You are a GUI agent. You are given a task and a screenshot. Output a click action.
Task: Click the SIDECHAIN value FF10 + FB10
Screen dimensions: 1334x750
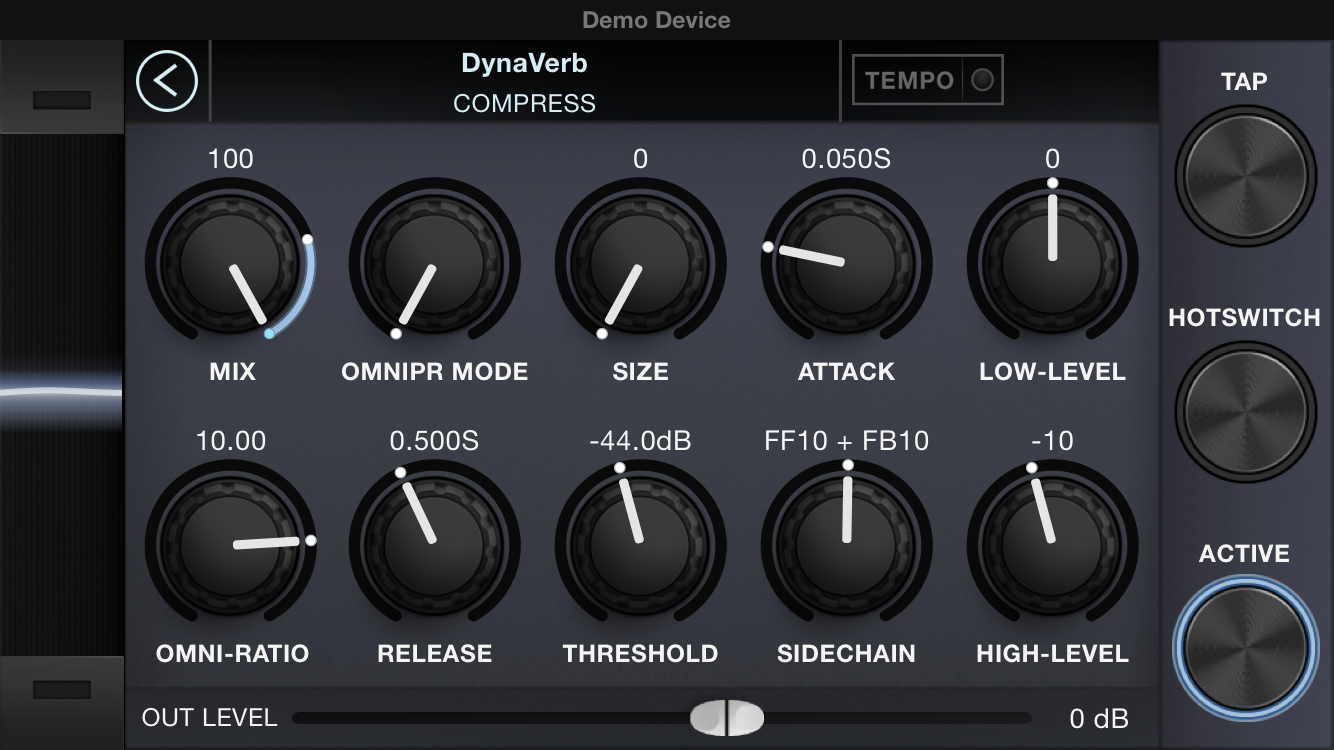(846, 440)
